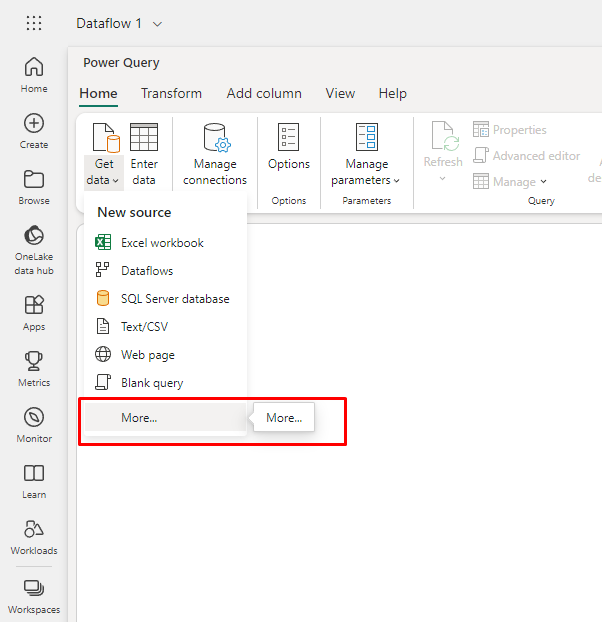Open the Create page

[34, 131]
